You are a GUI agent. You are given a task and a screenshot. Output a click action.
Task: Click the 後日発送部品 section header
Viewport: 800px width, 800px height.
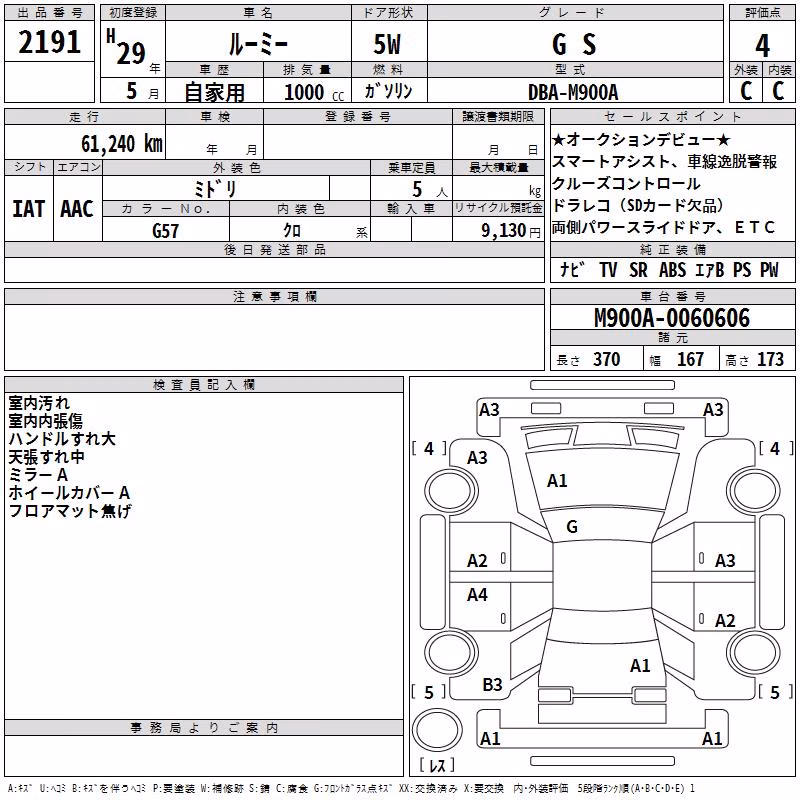point(275,249)
